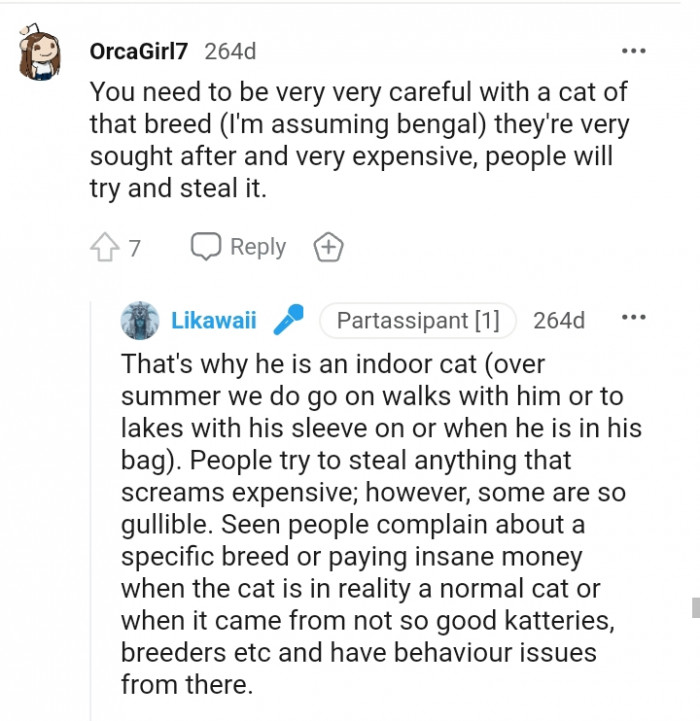Open the 264d timestamp on OrcaGirl7's comment
The height and width of the screenshot is (721, 700).
click(x=230, y=51)
